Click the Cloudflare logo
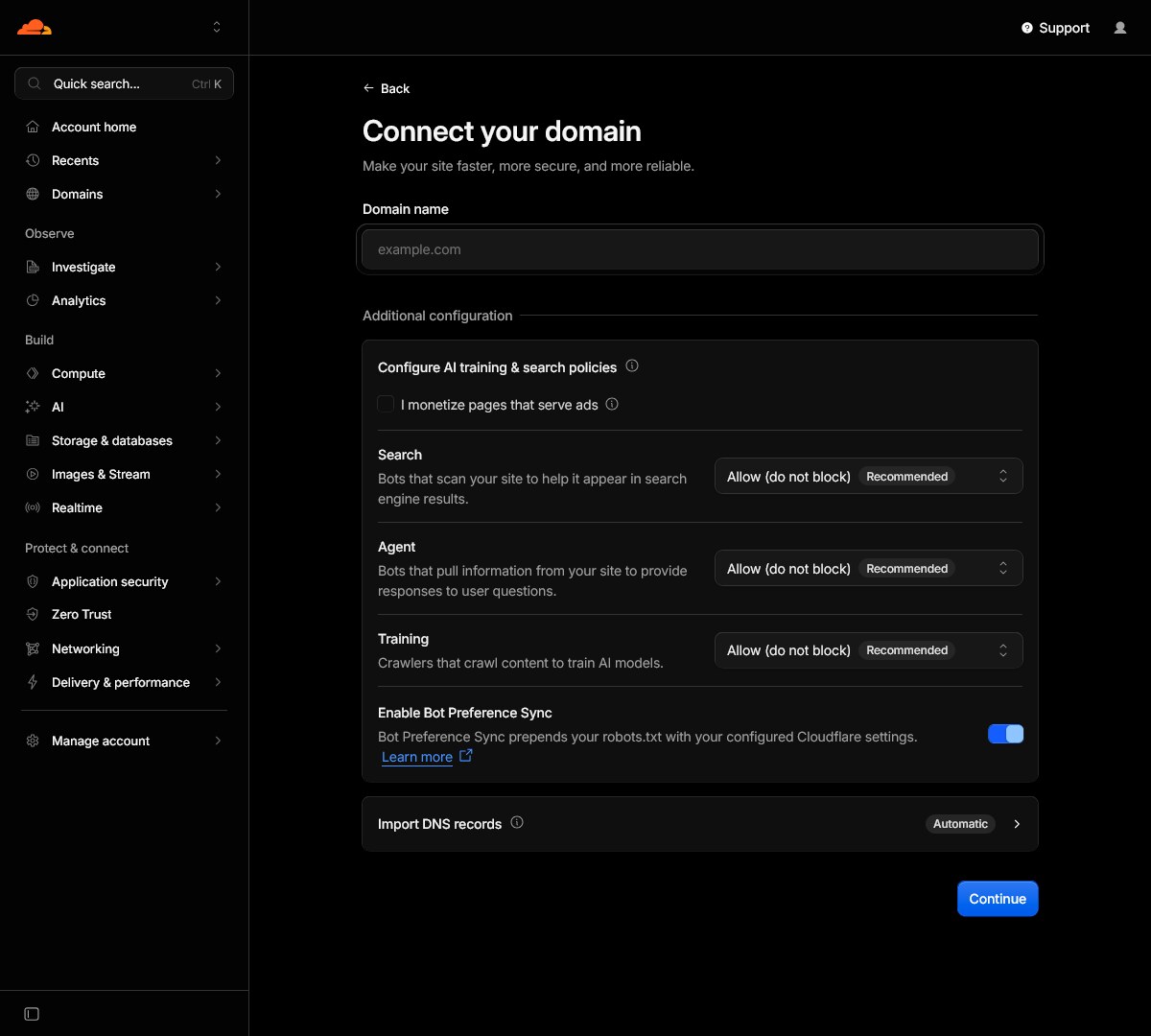This screenshot has width=1151, height=1036. point(35,27)
